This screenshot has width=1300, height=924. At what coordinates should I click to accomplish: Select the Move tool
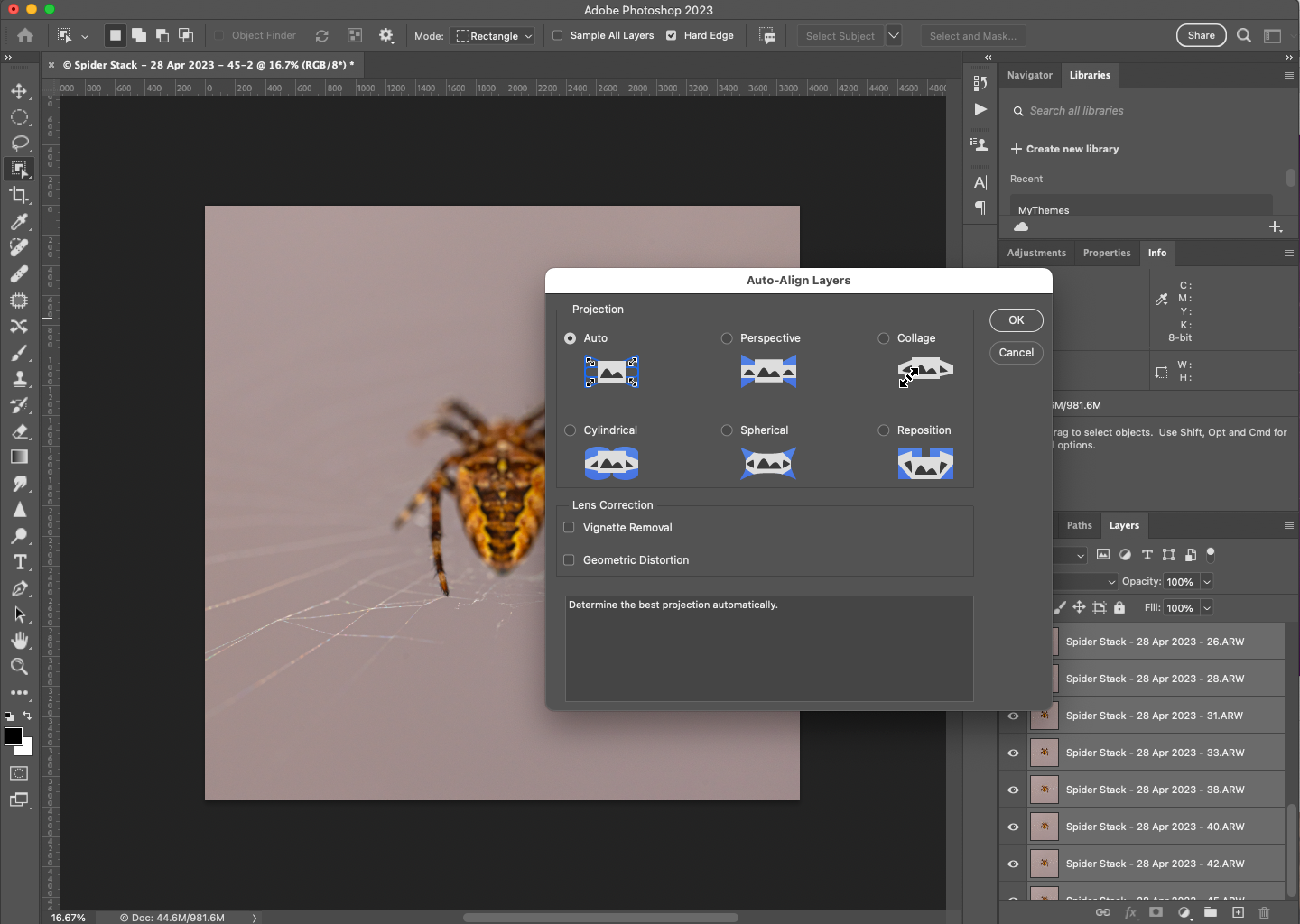tap(19, 91)
